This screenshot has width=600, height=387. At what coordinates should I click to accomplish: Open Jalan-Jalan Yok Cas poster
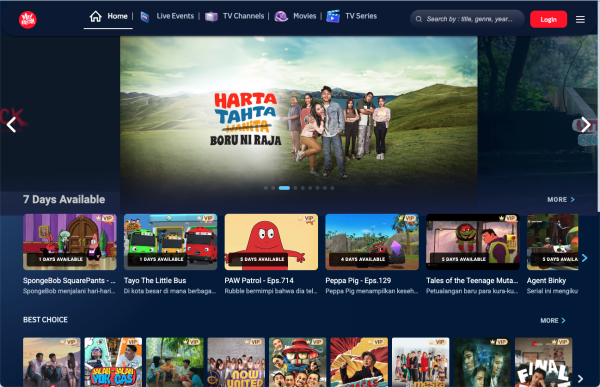point(113,362)
